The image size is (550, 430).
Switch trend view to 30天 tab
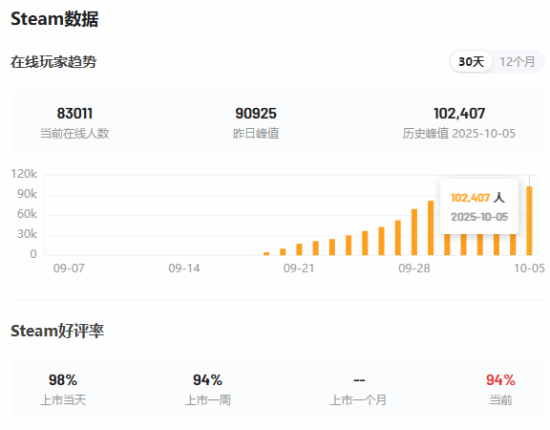[471, 62]
